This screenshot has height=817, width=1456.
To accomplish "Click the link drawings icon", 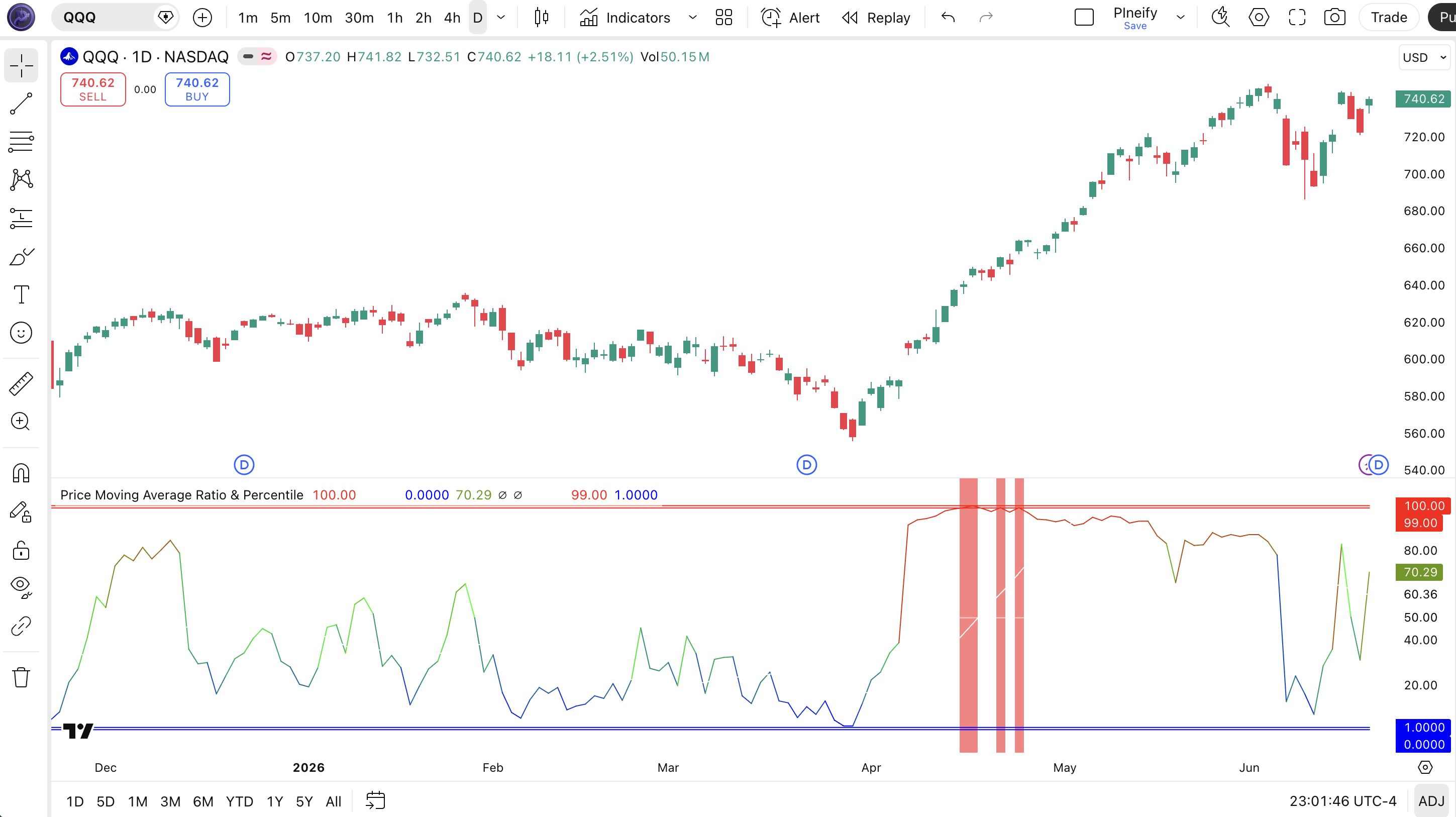I will click(x=21, y=626).
